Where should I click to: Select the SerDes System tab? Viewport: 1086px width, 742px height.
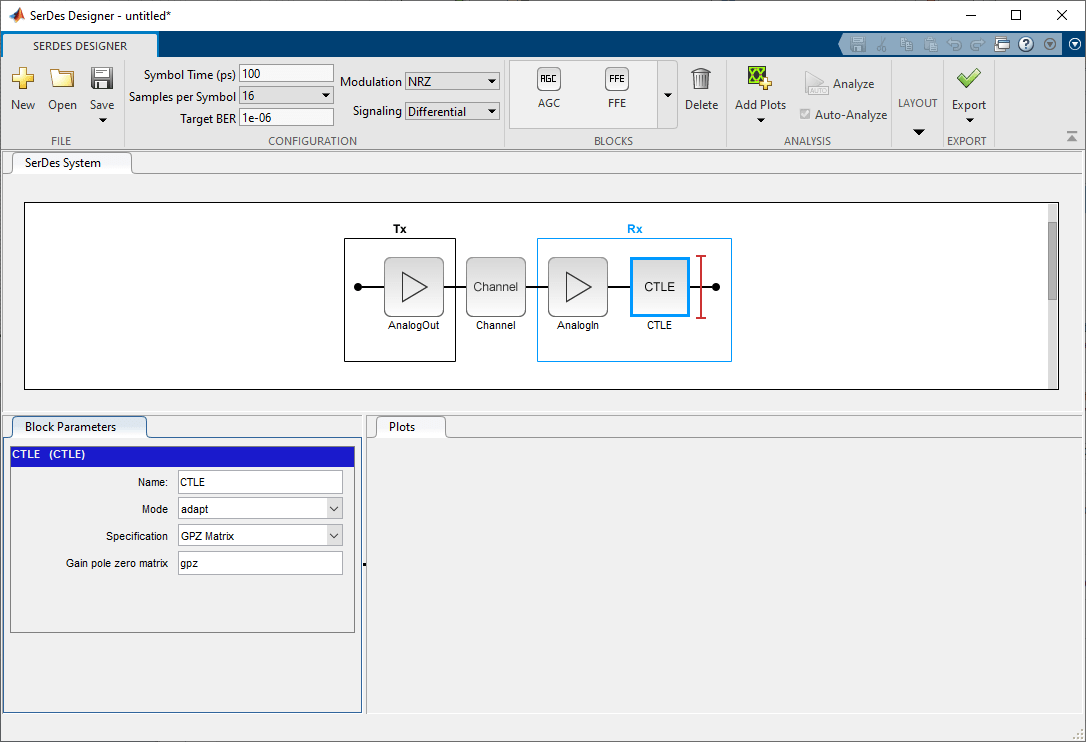click(71, 164)
